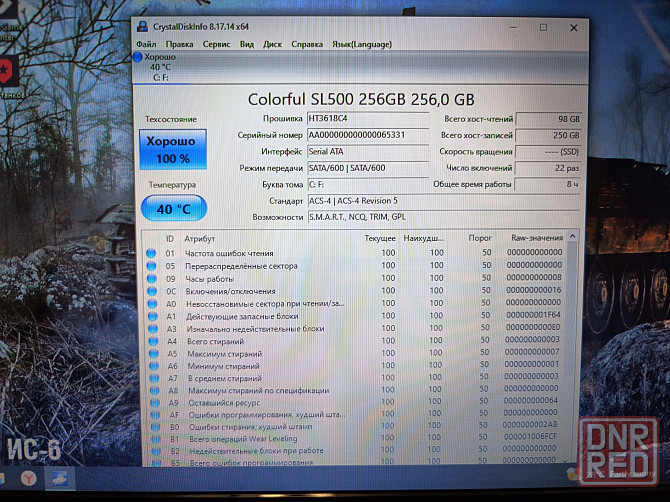
Task: Click the Атрибут column header
Action: coord(200,239)
